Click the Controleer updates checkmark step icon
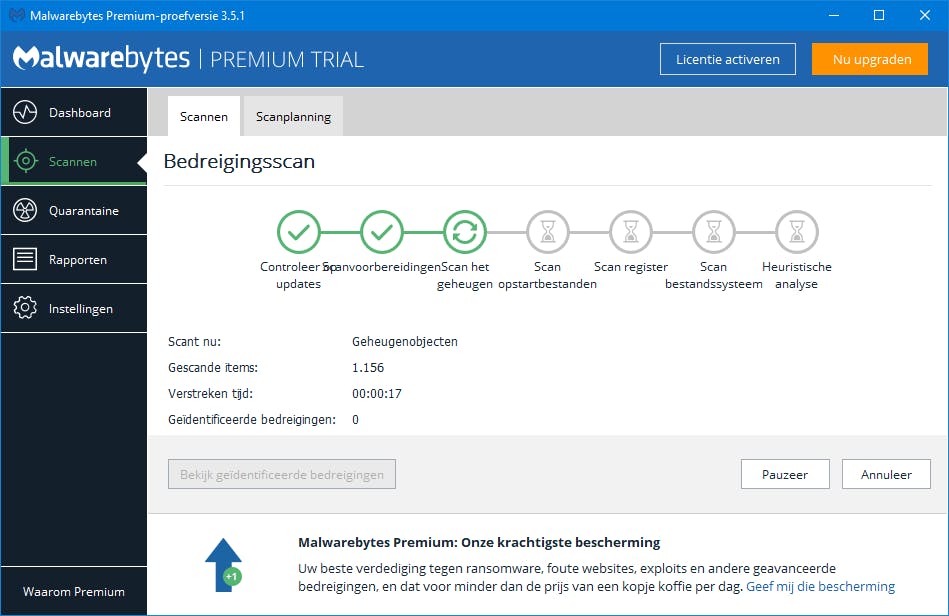949x616 pixels. point(298,232)
